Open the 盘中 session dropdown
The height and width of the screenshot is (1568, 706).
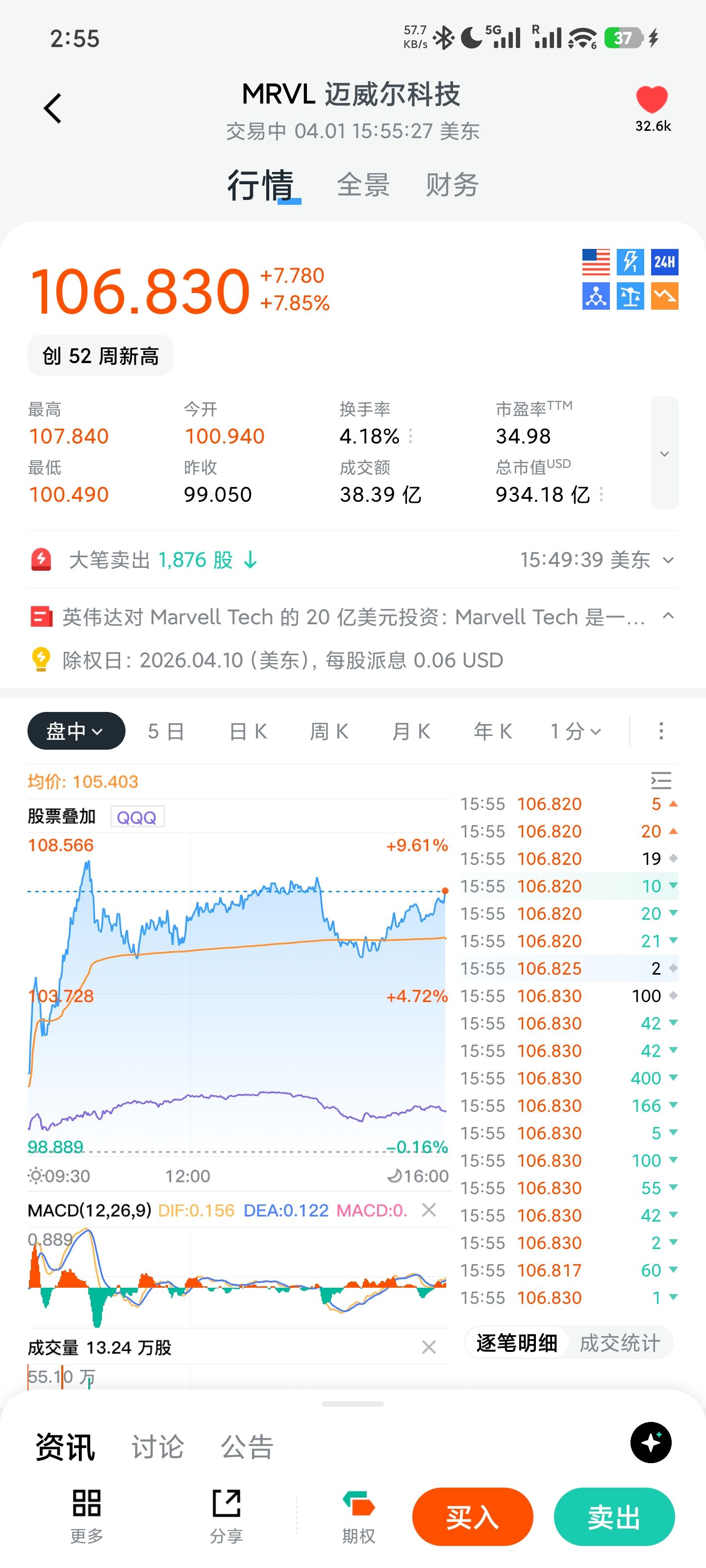point(76,731)
